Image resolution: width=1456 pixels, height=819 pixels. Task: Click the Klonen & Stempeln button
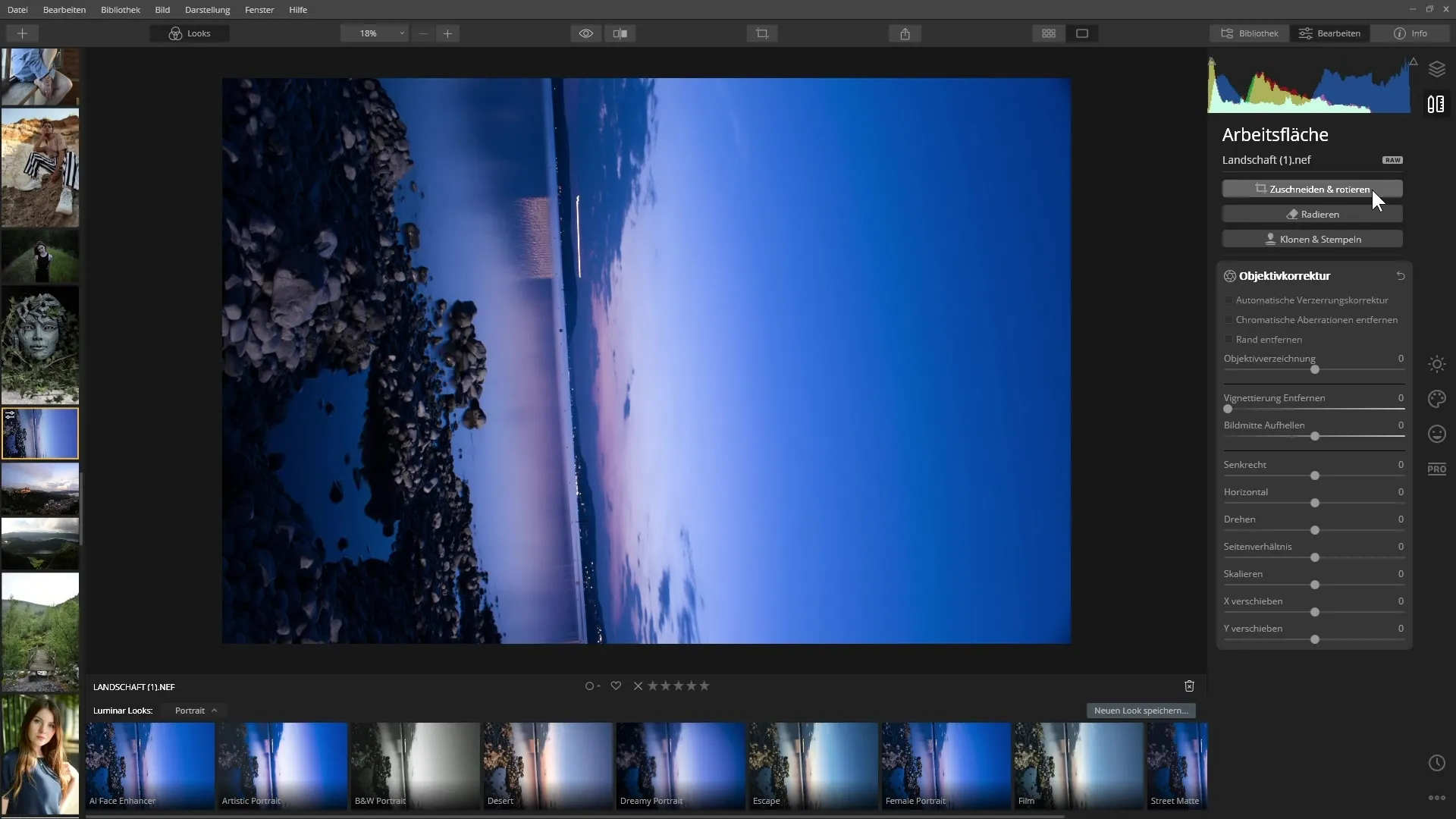[1312, 239]
